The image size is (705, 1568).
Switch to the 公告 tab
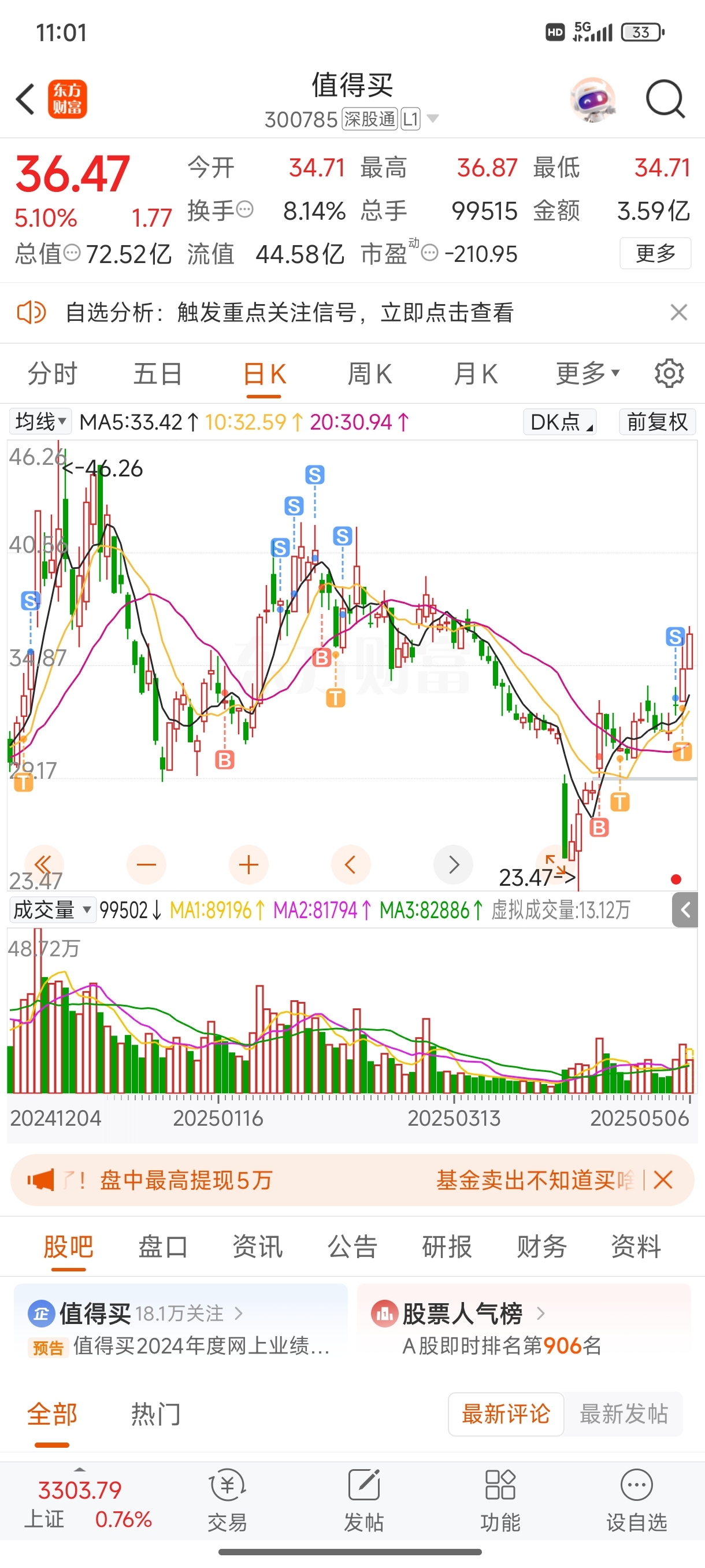click(x=352, y=1247)
